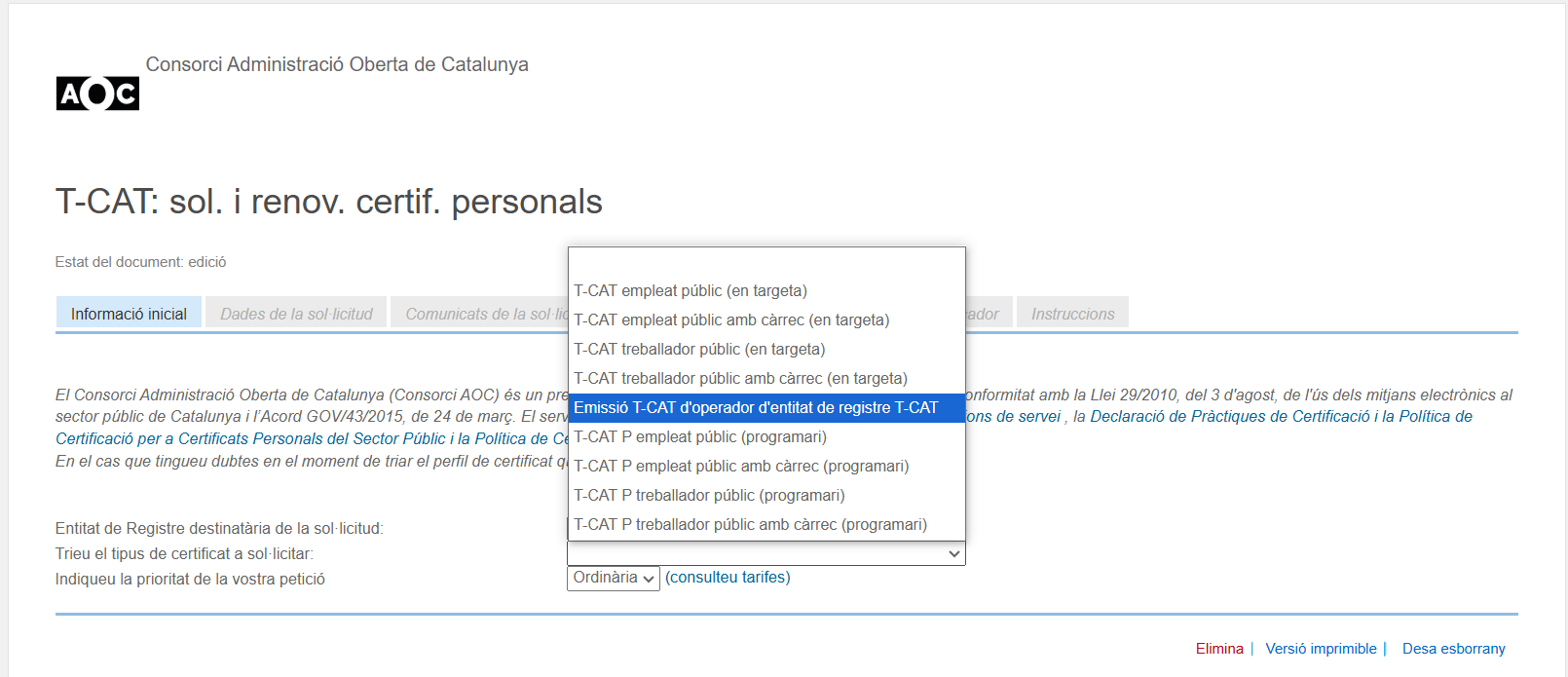Switch to the Informació inicial tab
Screen dimensions: 1568x677
(129, 314)
